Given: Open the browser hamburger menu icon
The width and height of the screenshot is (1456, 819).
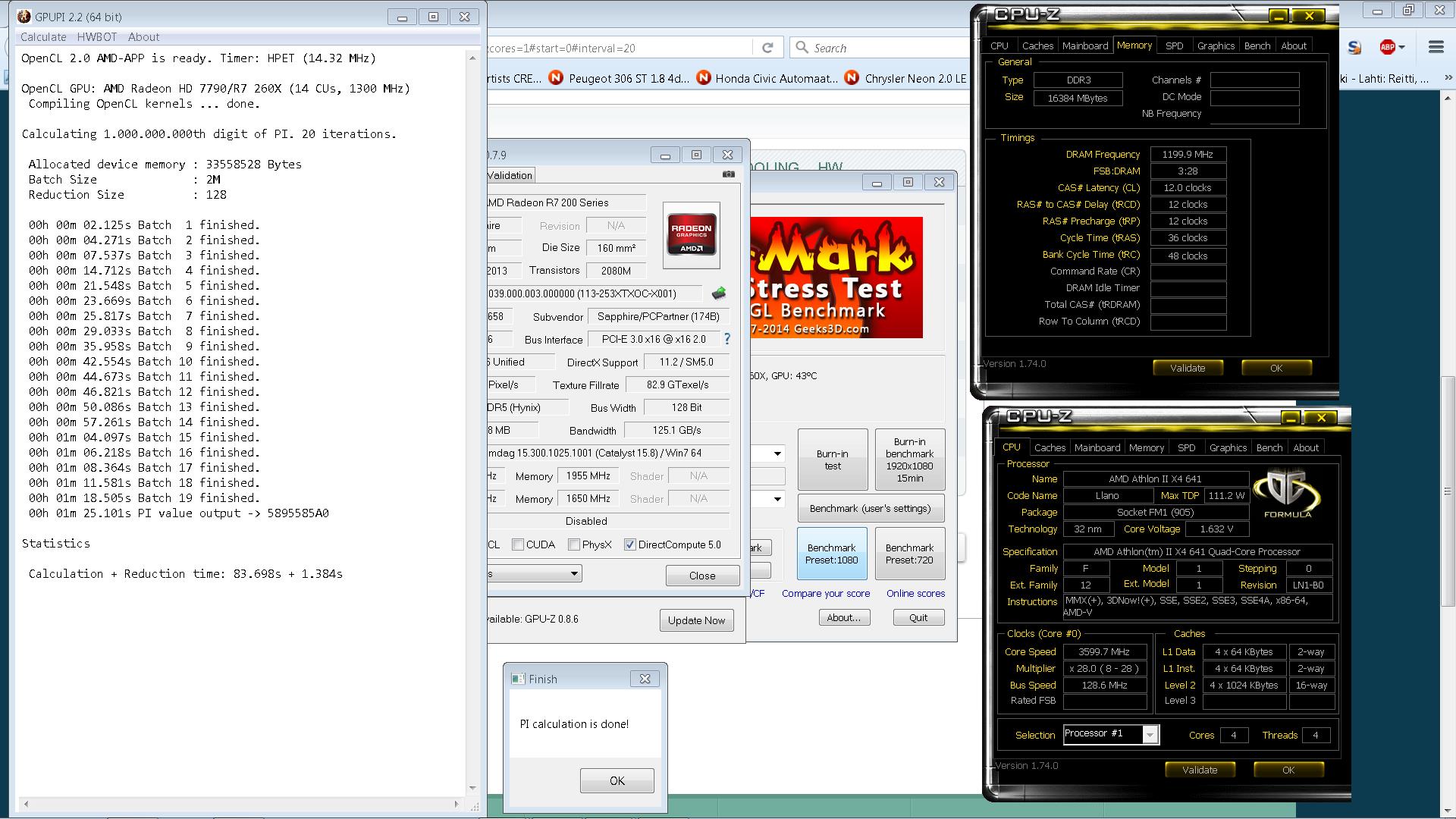Looking at the screenshot, I should [1436, 47].
